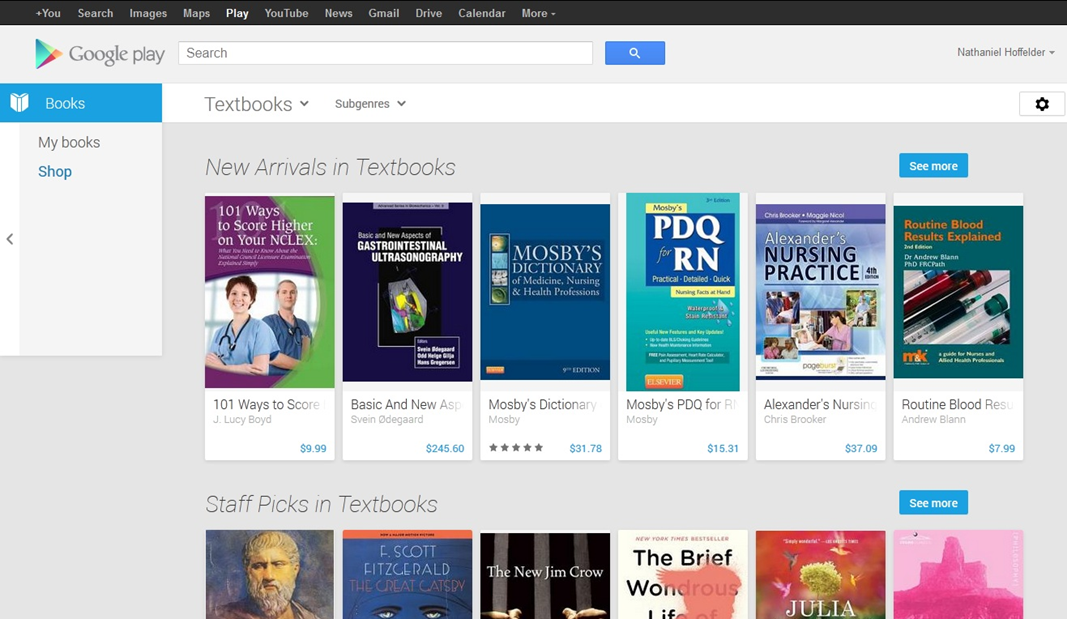Click the Google Play logo
This screenshot has height=619, width=1067.
click(x=99, y=54)
